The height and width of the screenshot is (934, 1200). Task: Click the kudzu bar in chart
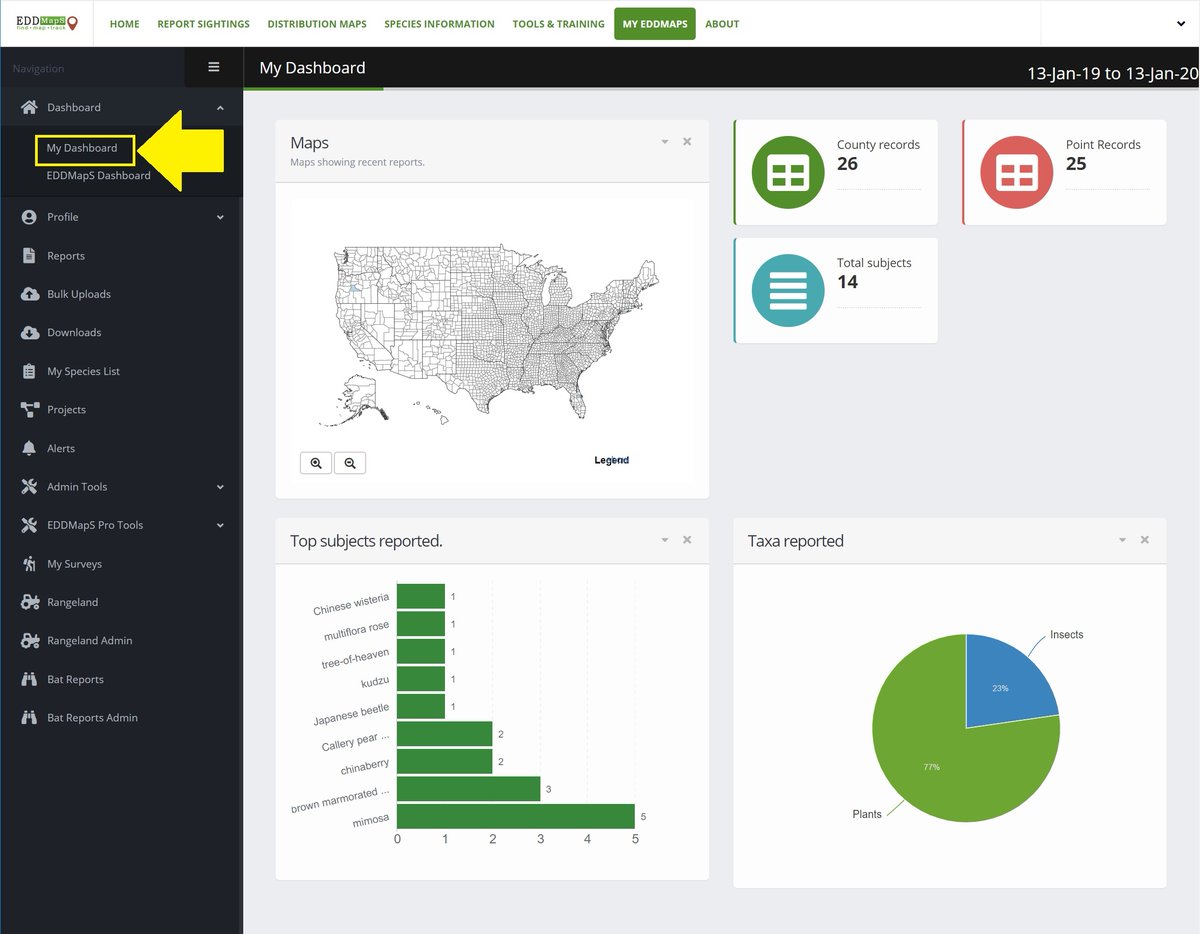point(421,679)
